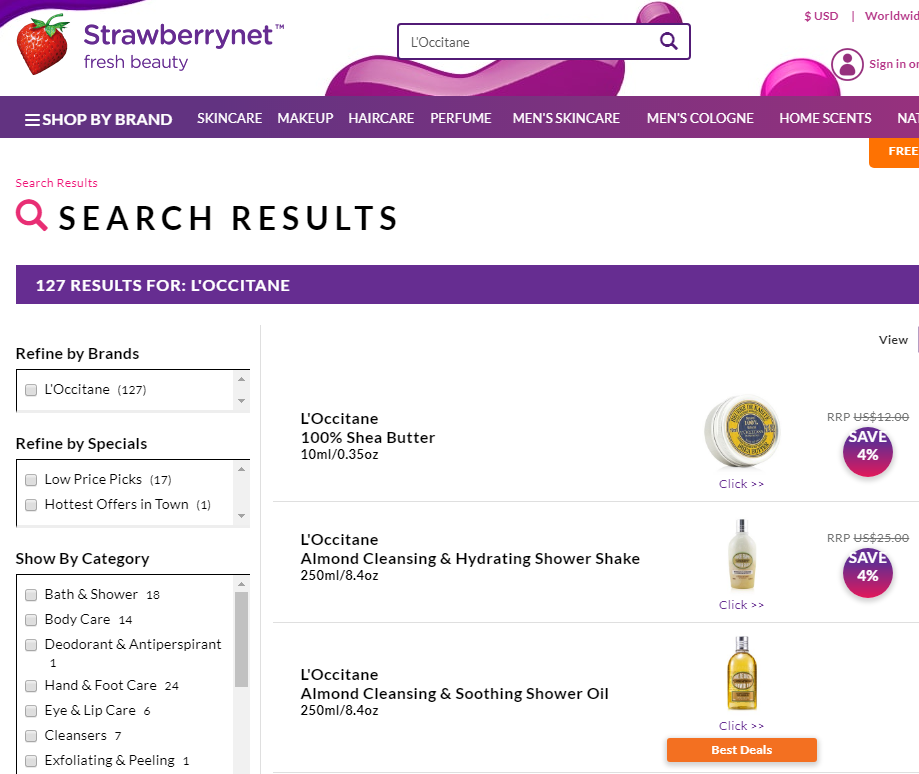919x774 pixels.
Task: Enable the Low Price Picks filter
Action: pyautogui.click(x=31, y=480)
